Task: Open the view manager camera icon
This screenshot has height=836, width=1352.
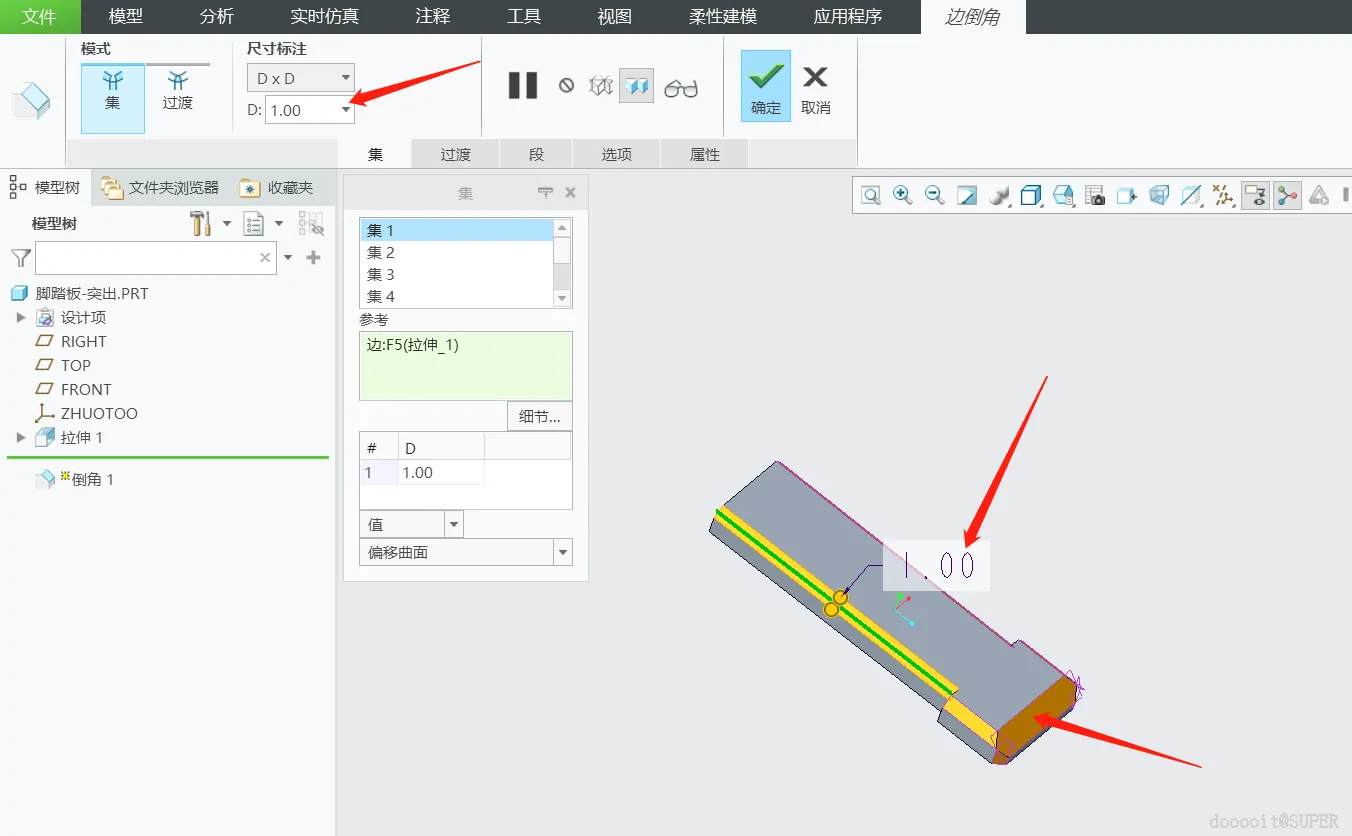Action: click(1095, 195)
